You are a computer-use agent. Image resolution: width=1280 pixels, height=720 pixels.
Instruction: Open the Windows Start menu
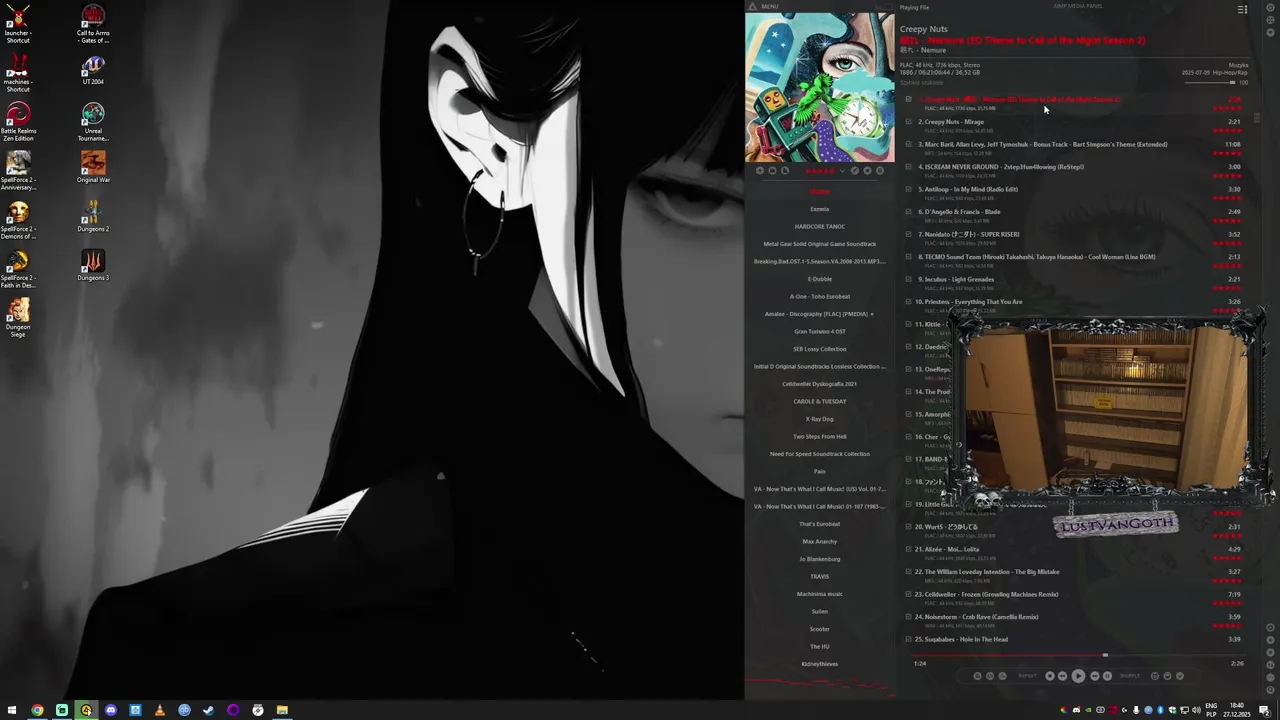[12, 710]
